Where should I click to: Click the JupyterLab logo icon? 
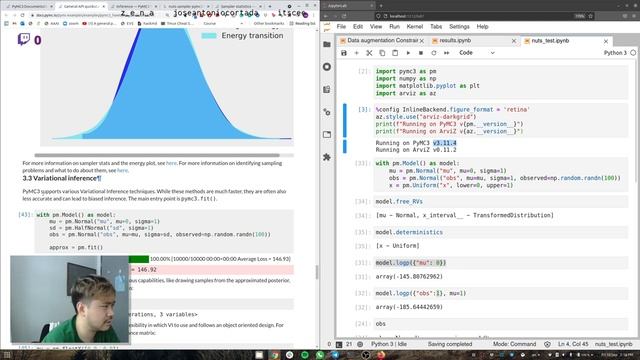[x=327, y=27]
